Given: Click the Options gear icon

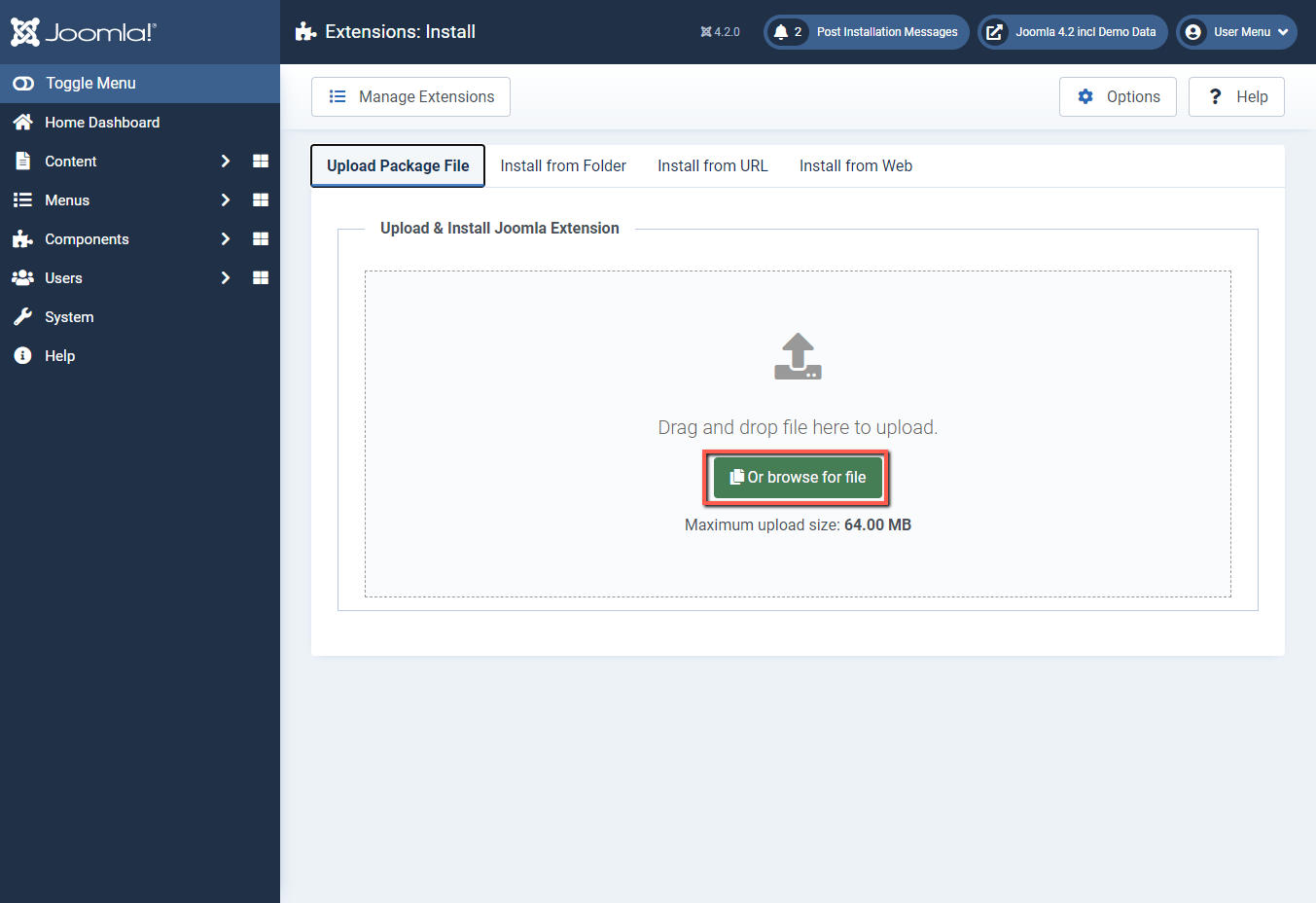Looking at the screenshot, I should 1085,96.
